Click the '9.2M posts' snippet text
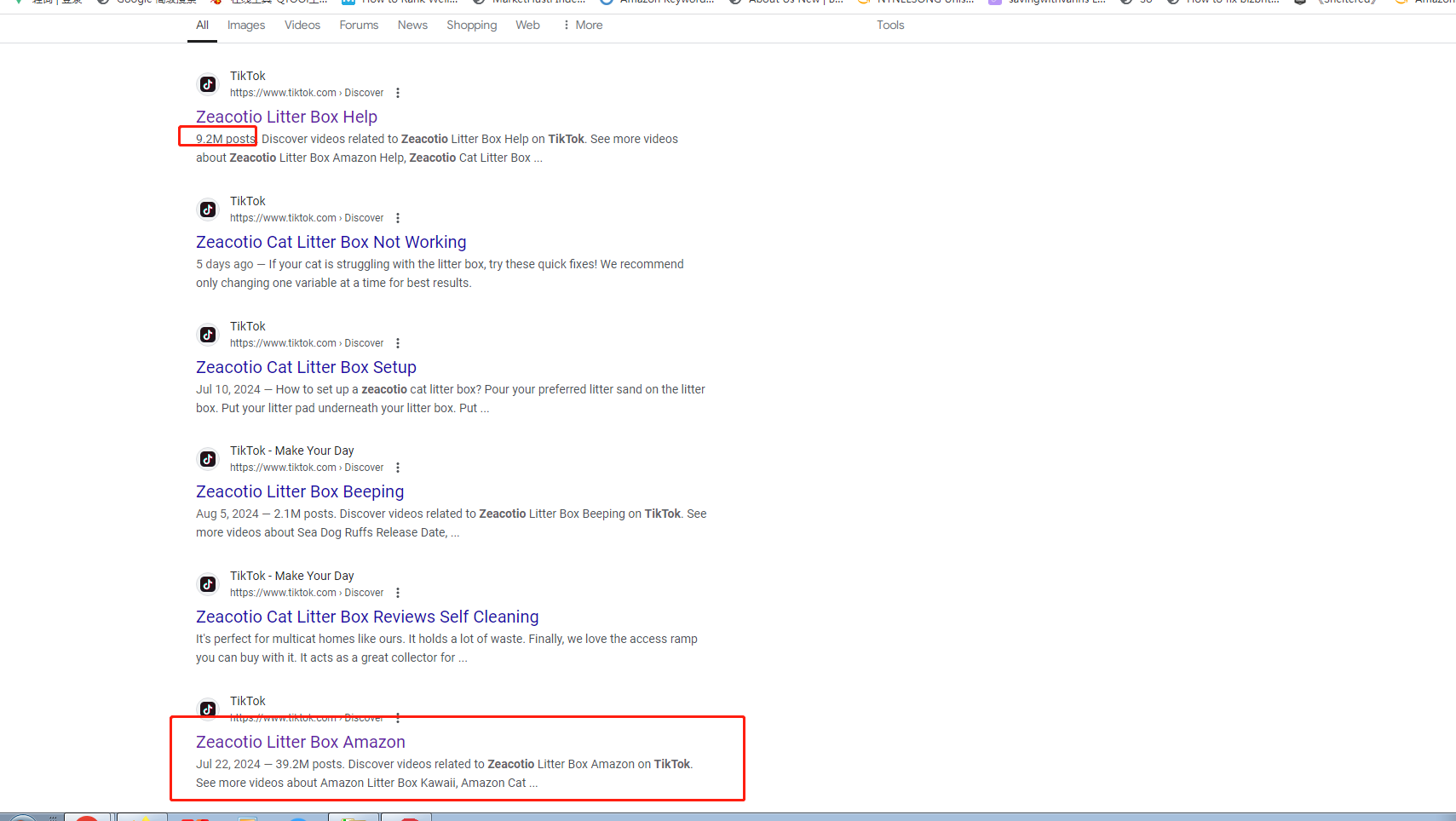The height and width of the screenshot is (821, 1456). click(x=226, y=139)
